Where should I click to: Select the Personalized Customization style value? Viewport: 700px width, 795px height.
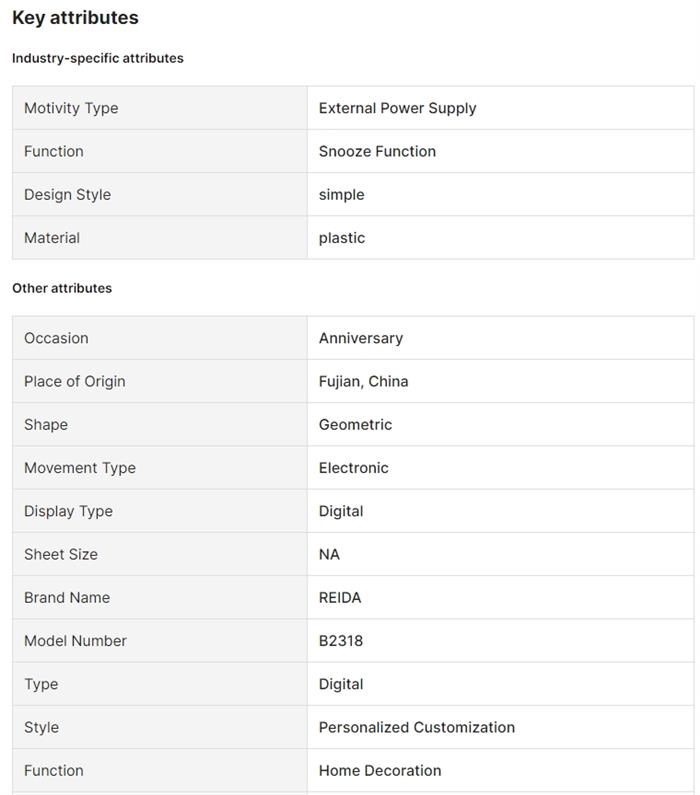click(417, 727)
